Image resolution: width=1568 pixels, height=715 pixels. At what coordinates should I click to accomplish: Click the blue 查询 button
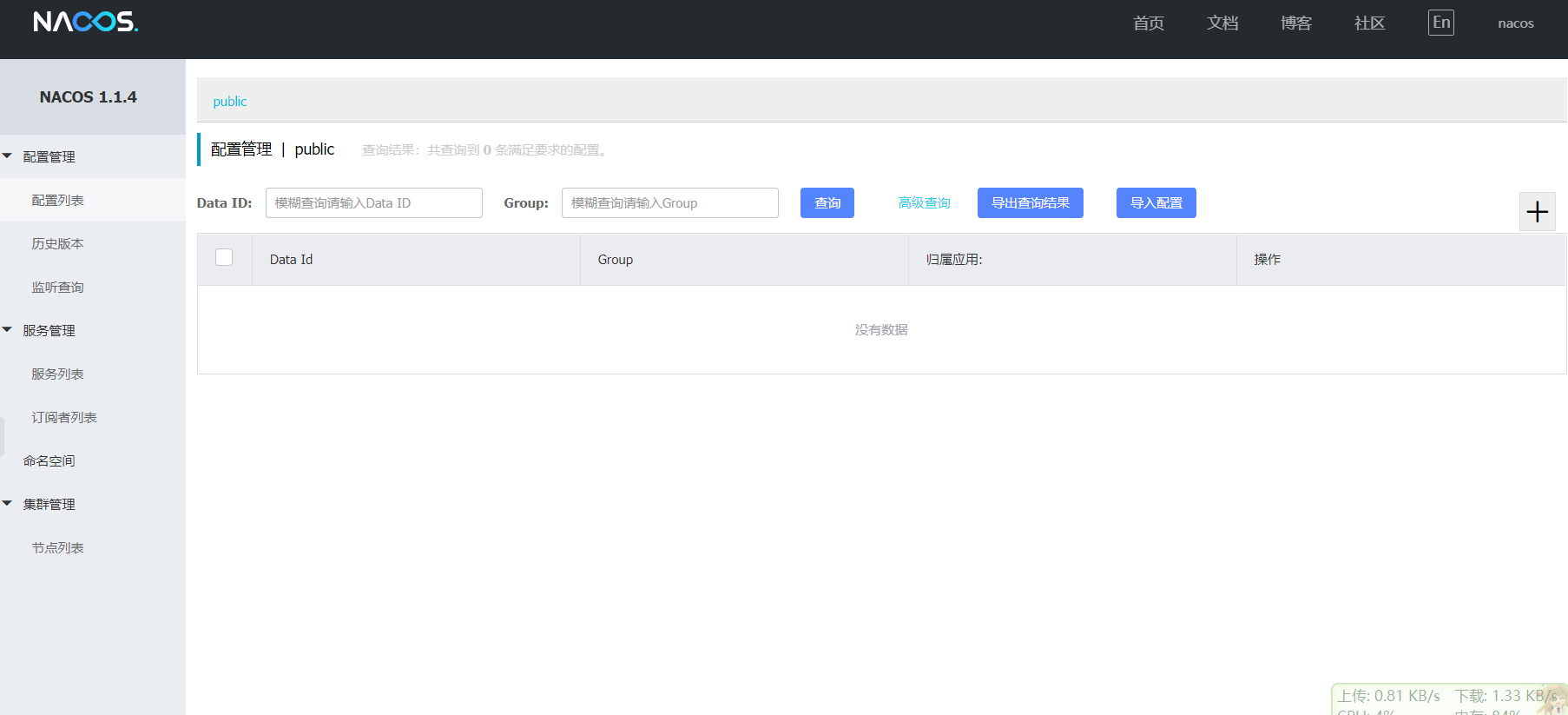coord(827,202)
